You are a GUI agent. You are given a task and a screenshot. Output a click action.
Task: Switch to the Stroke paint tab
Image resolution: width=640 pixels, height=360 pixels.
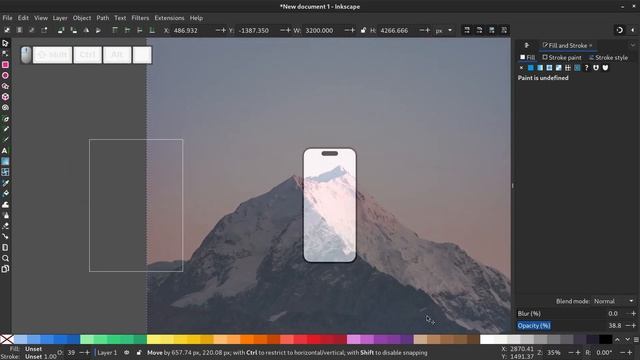(562, 58)
